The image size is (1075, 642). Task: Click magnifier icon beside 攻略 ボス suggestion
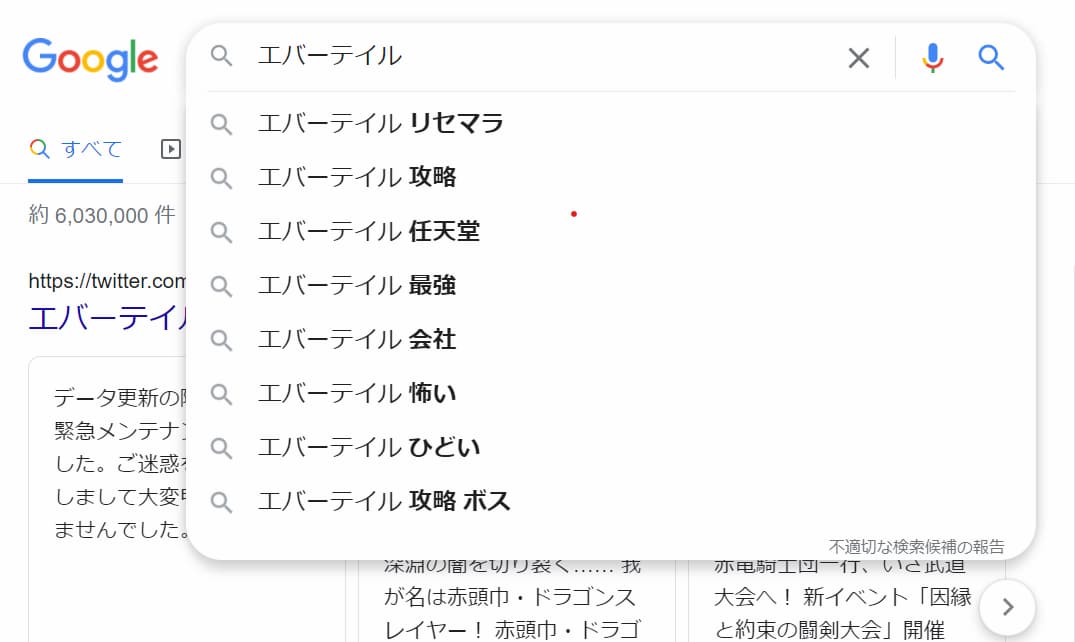[x=221, y=502]
